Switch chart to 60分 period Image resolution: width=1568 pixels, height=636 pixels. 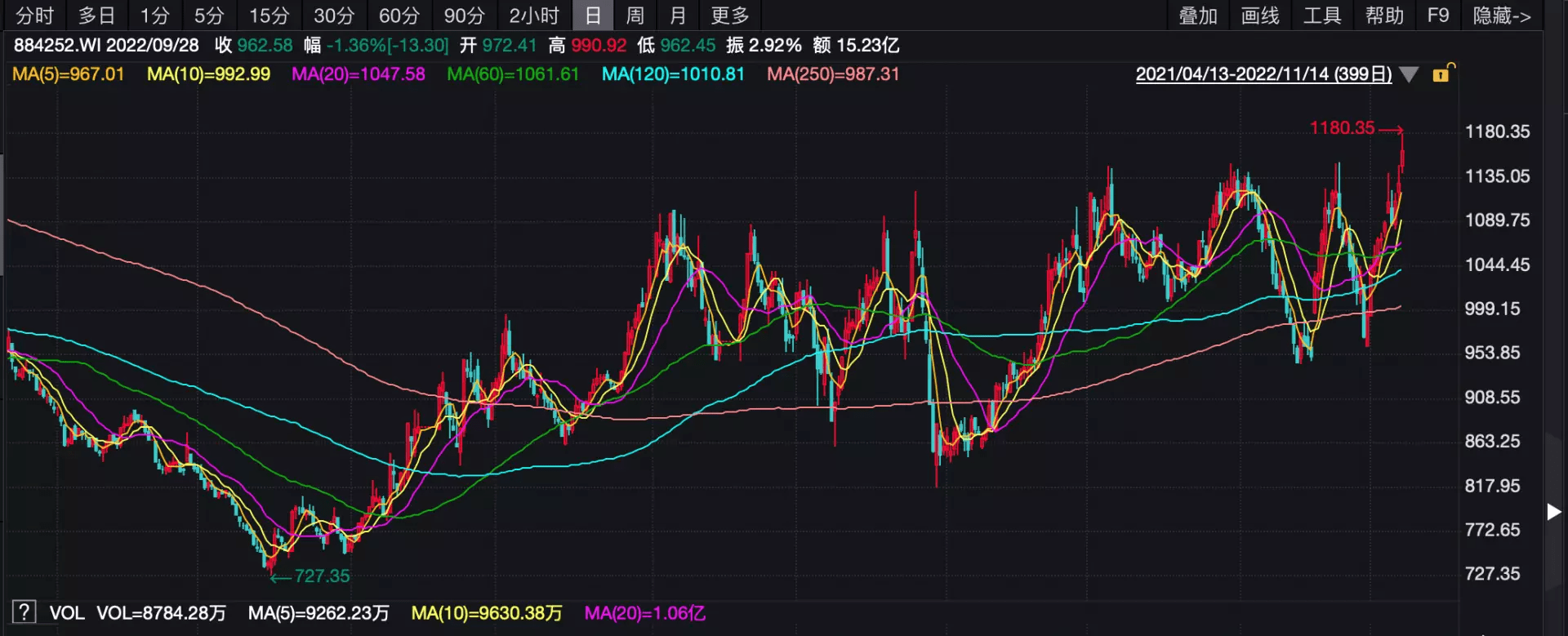pyautogui.click(x=399, y=16)
